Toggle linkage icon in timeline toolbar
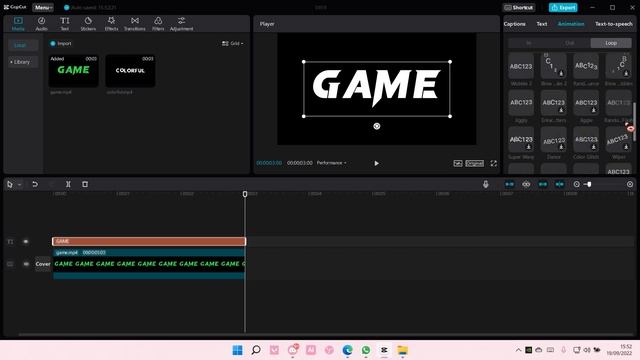The image size is (640, 360). [543, 184]
